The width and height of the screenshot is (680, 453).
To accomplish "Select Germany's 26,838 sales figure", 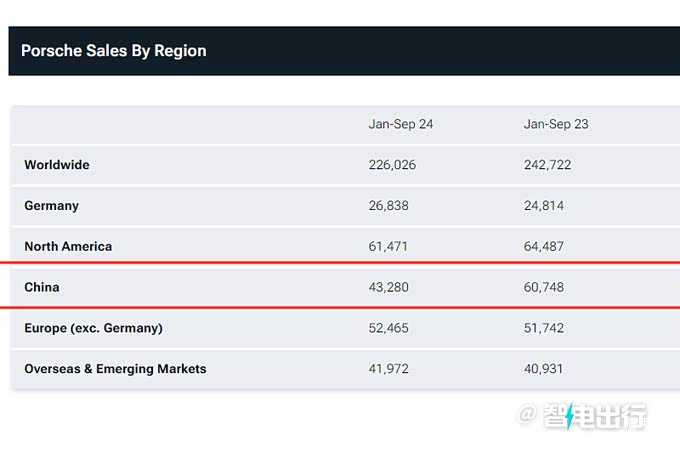I will 388,206.
